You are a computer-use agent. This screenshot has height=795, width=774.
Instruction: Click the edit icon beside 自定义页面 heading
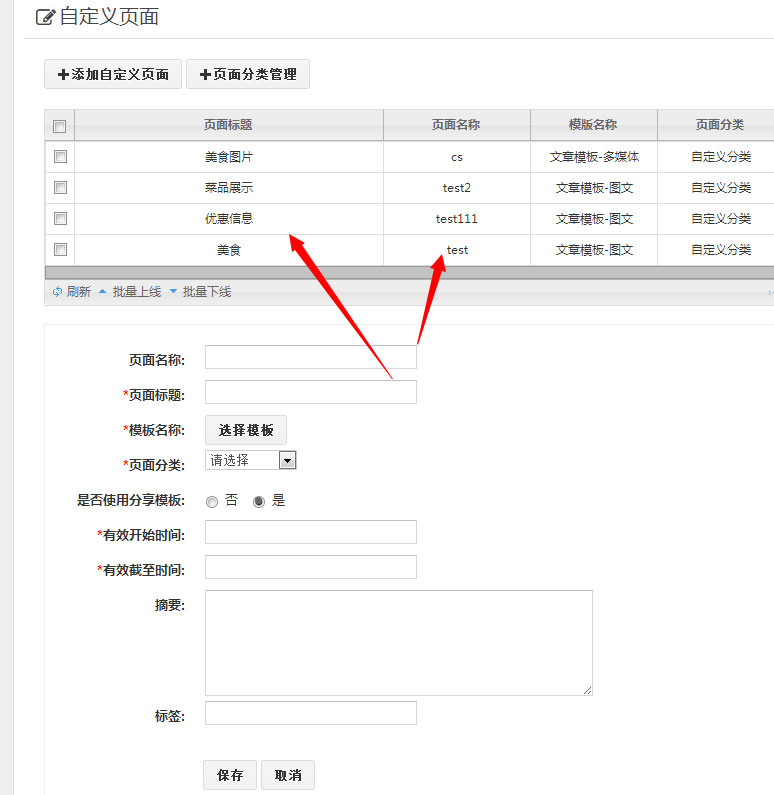(x=45, y=17)
